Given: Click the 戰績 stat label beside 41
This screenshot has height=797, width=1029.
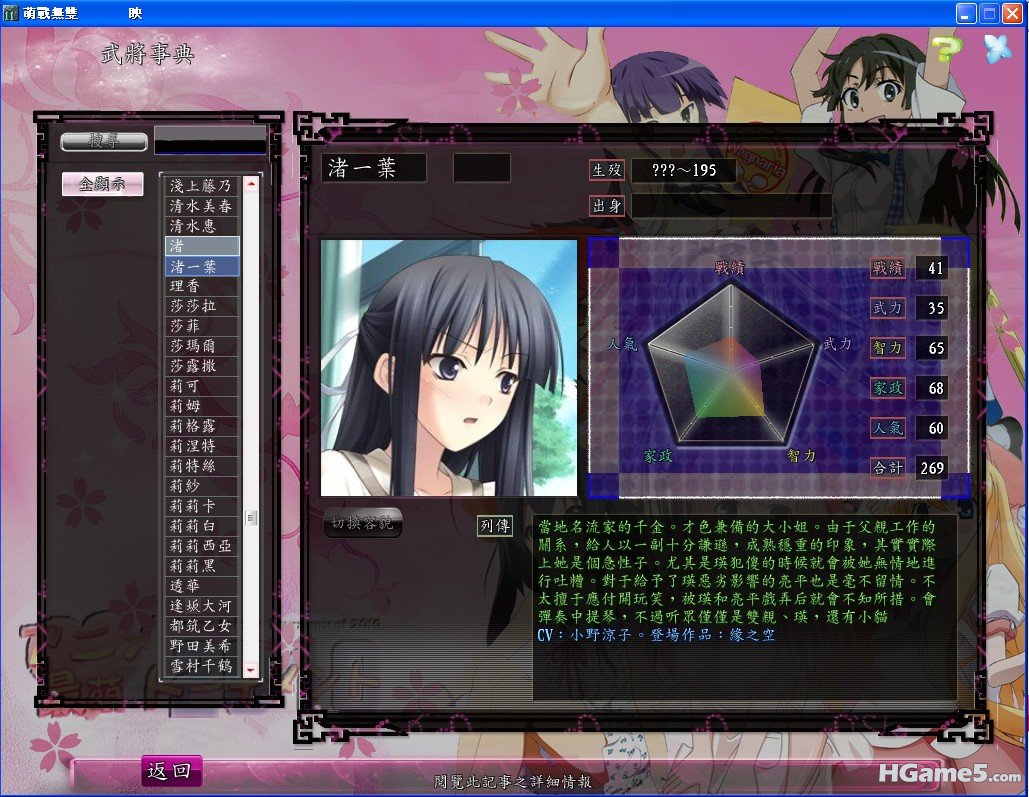Looking at the screenshot, I should click(888, 268).
